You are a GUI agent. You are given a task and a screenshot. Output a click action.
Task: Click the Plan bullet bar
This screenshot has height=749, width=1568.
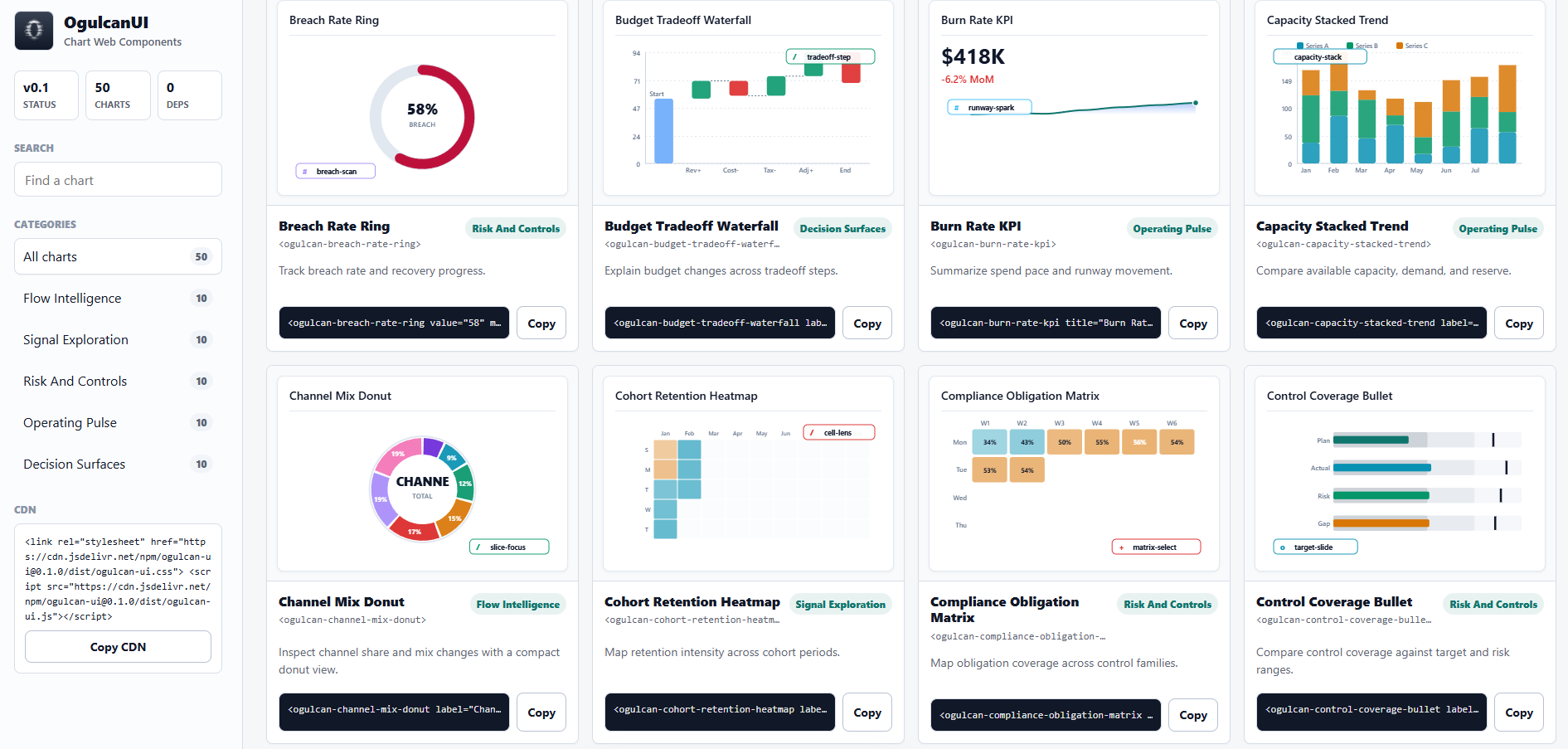click(1371, 440)
